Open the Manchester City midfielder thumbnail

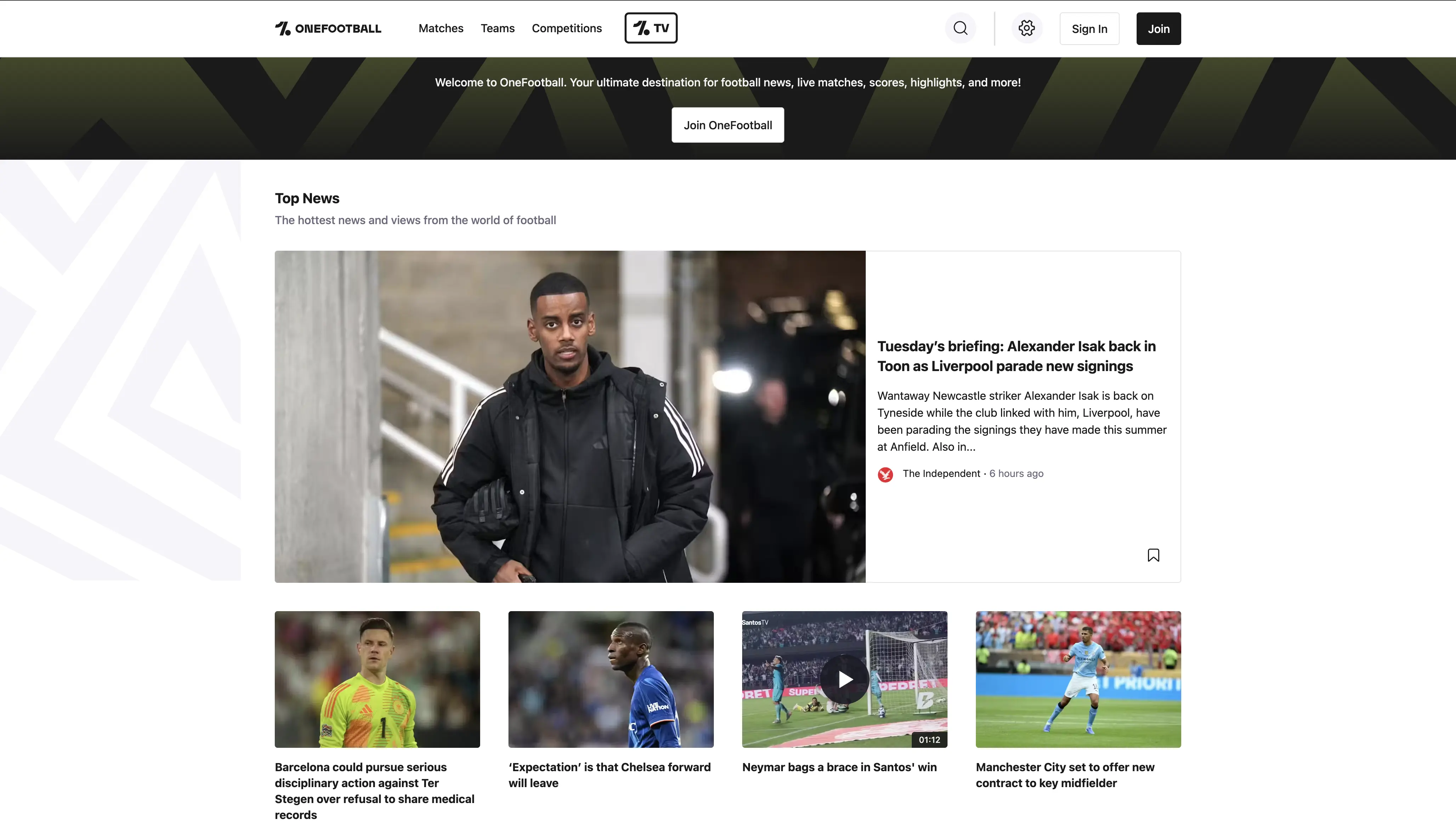[1078, 679]
